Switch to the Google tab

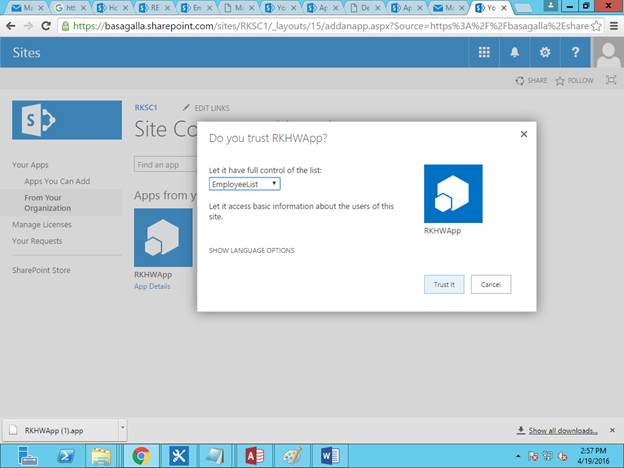69,8
